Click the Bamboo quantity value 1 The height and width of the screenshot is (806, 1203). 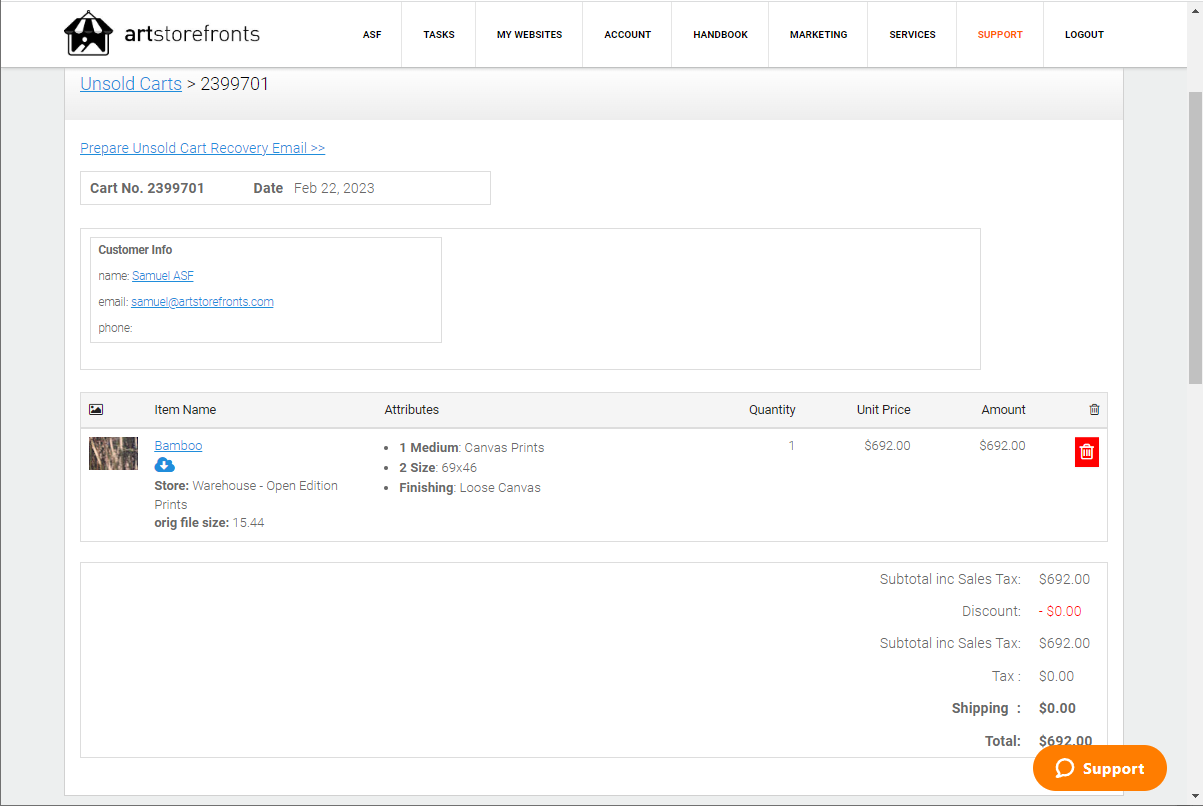(x=791, y=446)
